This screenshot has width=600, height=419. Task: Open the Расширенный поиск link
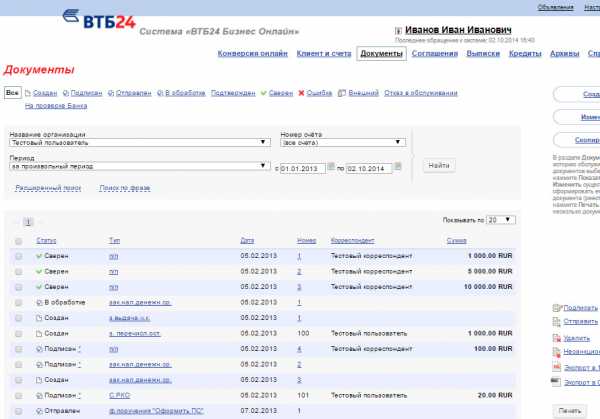[x=48, y=188]
